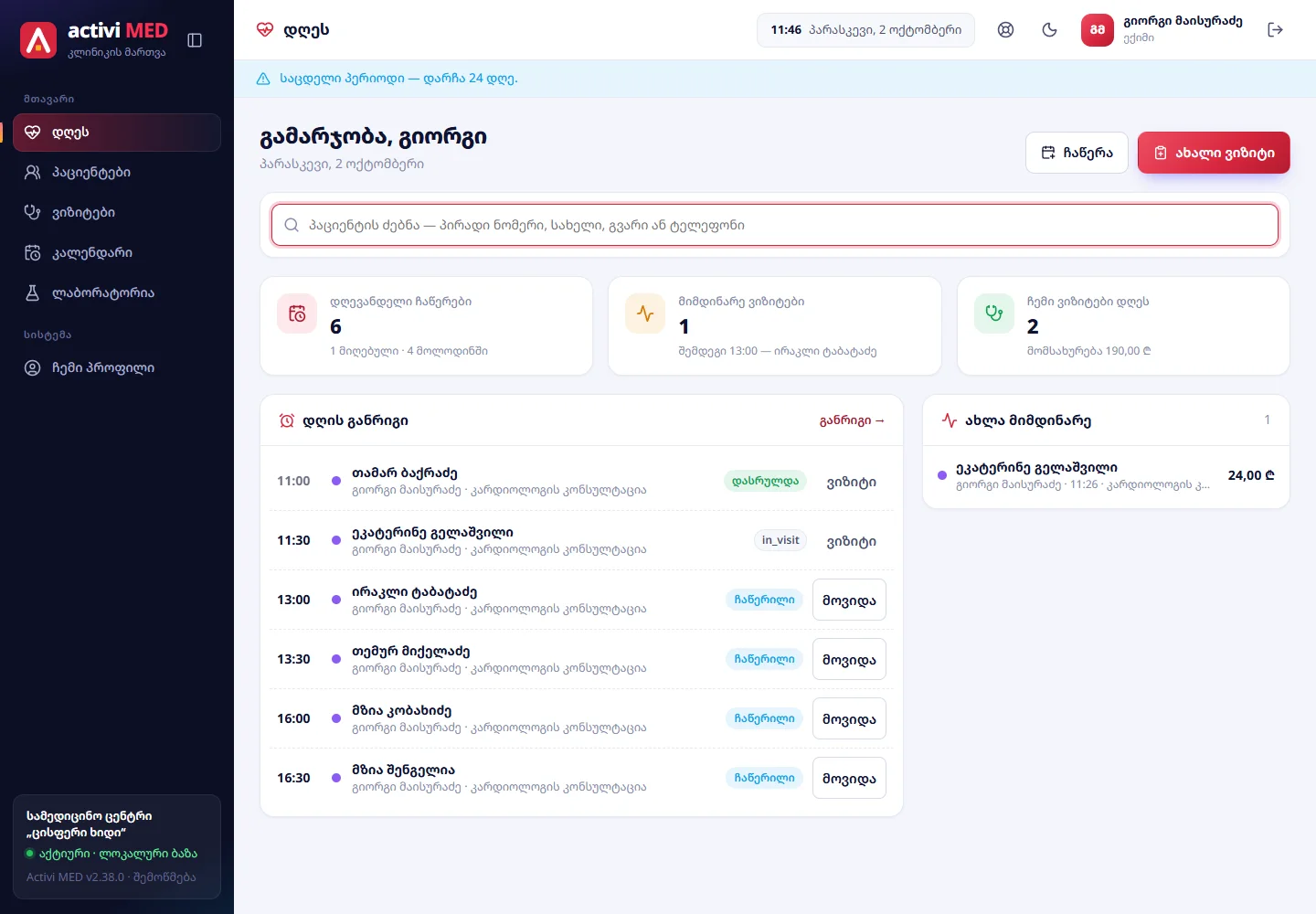This screenshot has width=1316, height=914.
Task: Click მოვიდა for მზია კობახიძე
Action: [x=849, y=719]
